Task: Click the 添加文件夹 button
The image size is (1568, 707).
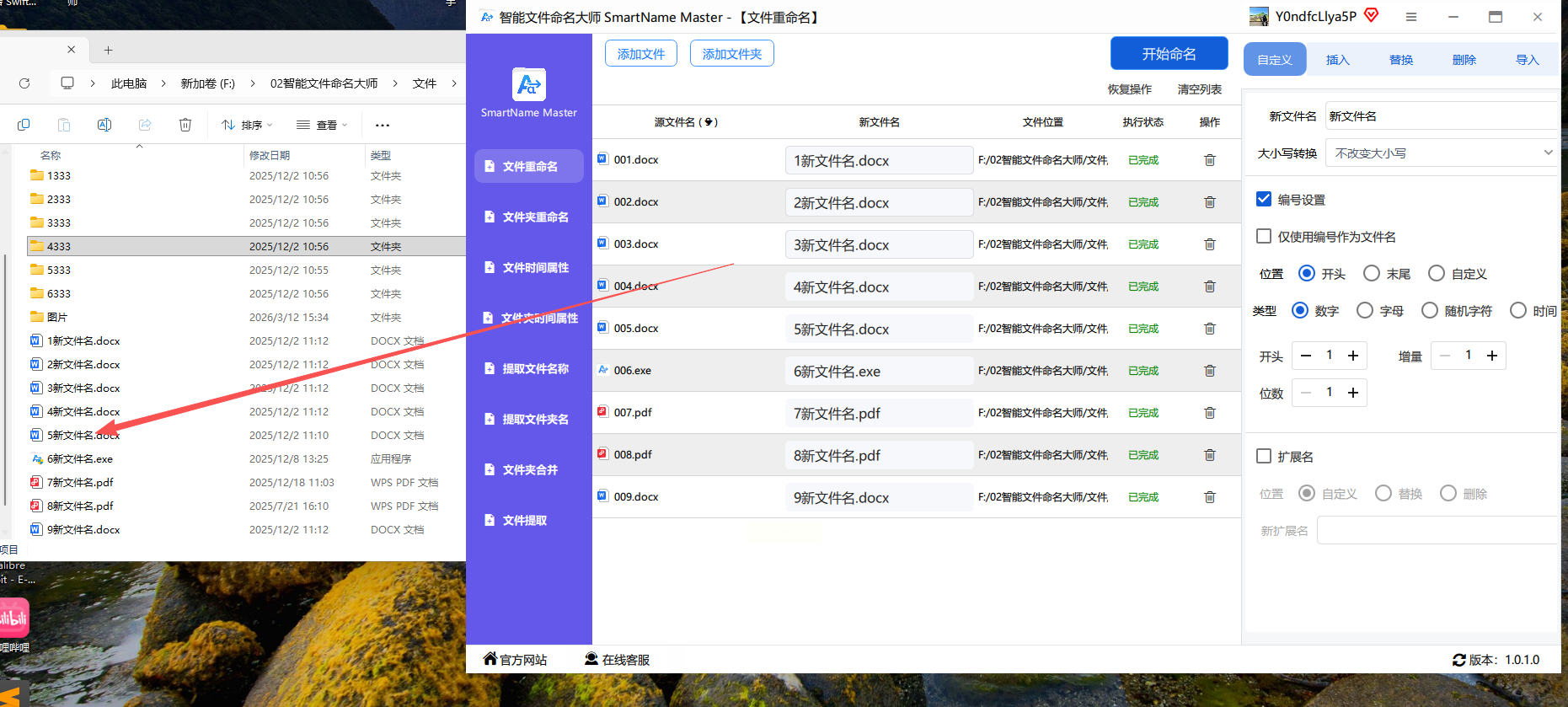Action: coord(731,54)
